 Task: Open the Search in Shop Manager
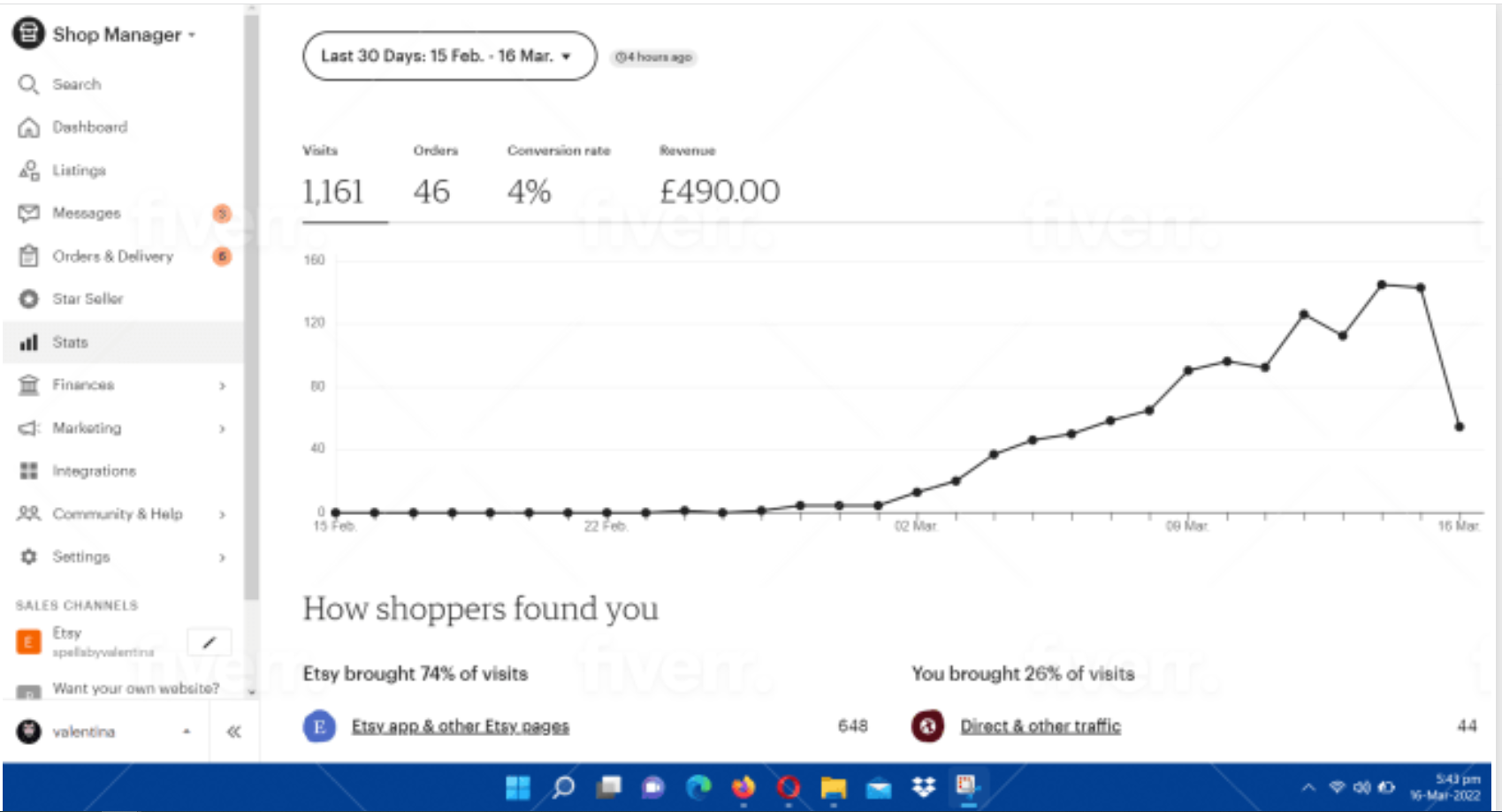[75, 84]
